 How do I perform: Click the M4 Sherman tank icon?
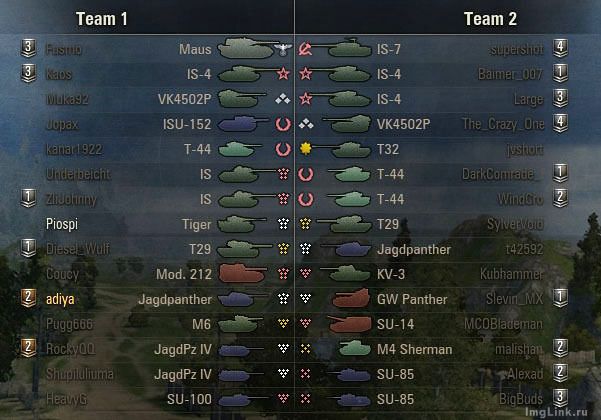click(355, 348)
